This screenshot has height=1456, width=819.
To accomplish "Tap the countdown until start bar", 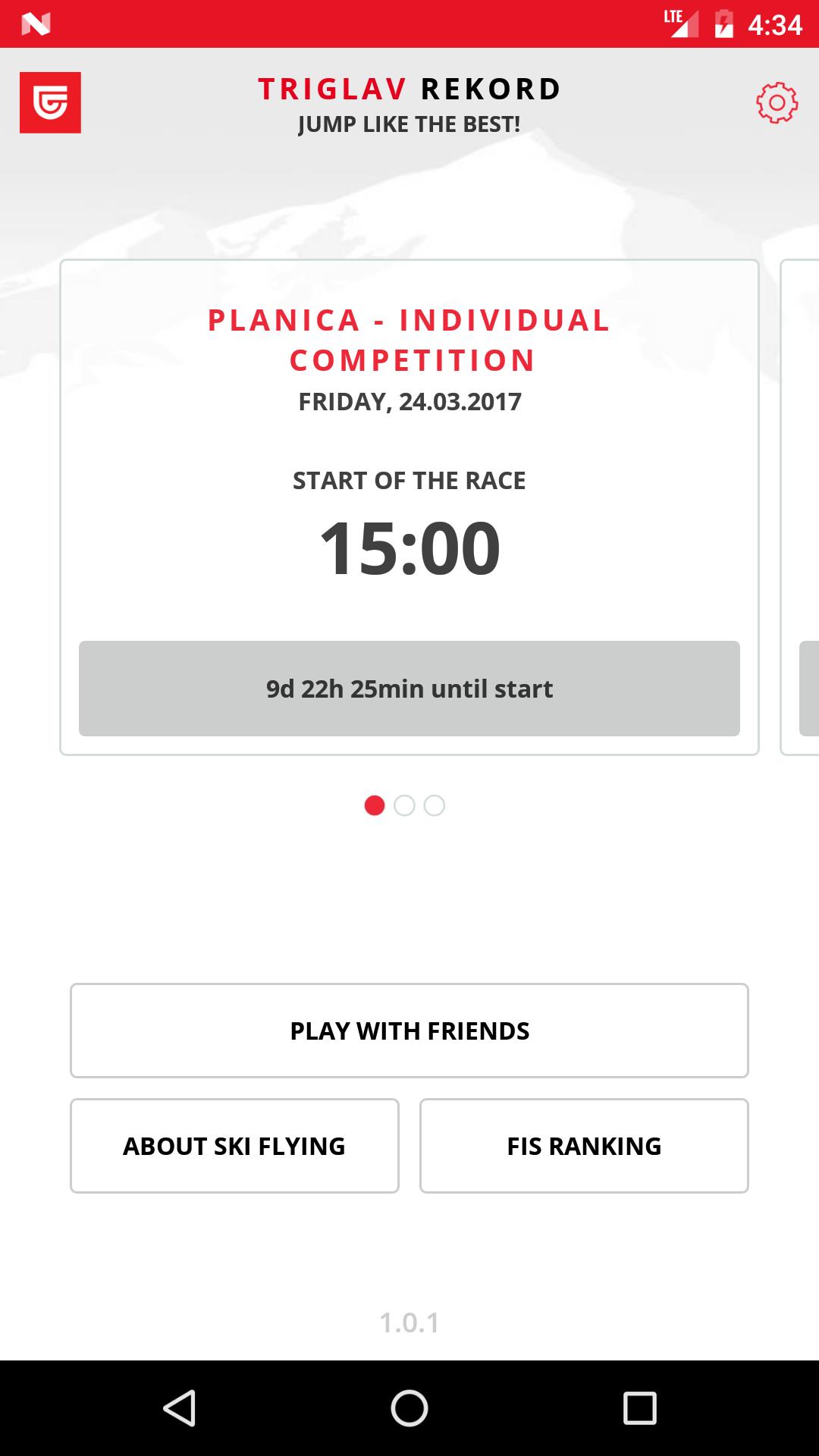I will click(409, 689).
